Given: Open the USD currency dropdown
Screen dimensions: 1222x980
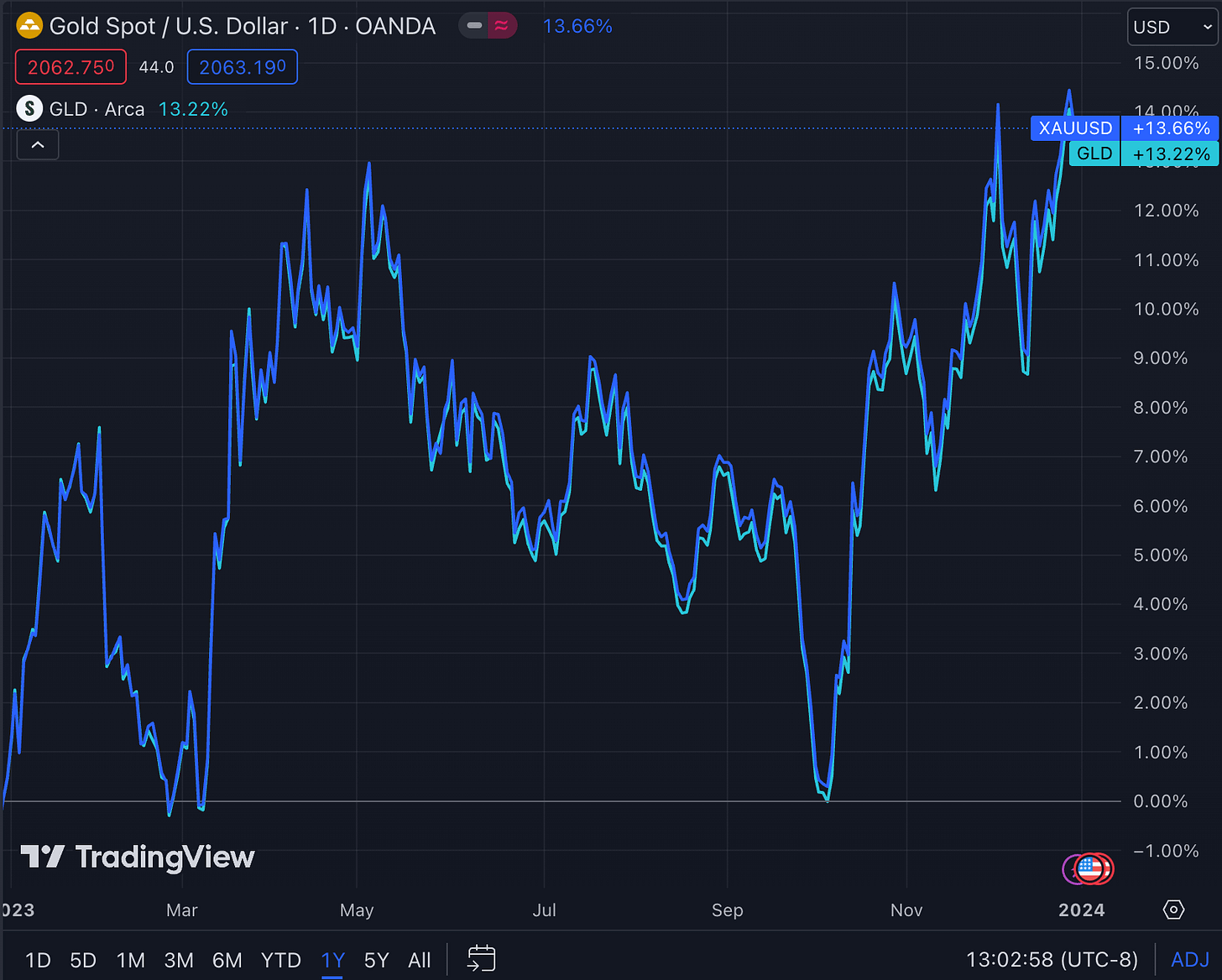Looking at the screenshot, I should point(1172,27).
